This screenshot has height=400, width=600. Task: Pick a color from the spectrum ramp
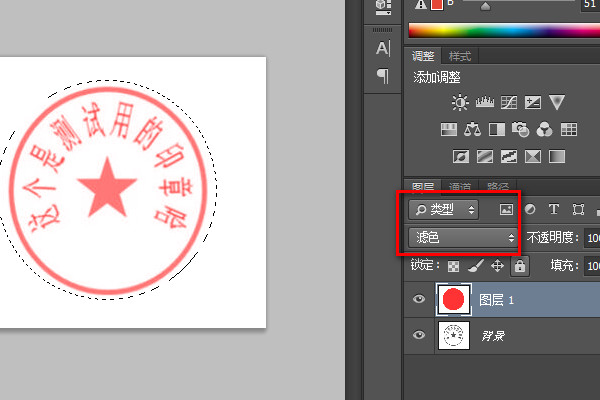tap(504, 30)
